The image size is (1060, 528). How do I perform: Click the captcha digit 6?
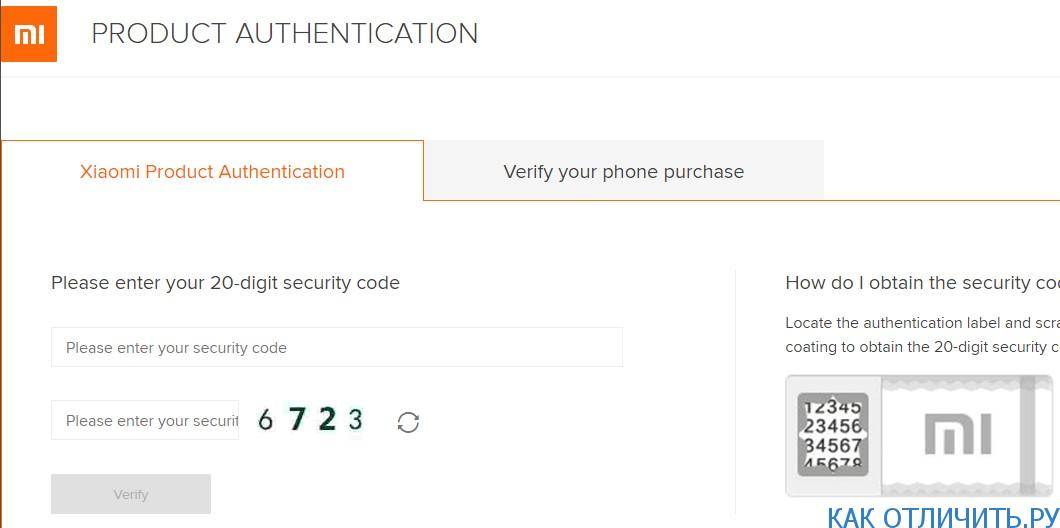pos(265,420)
